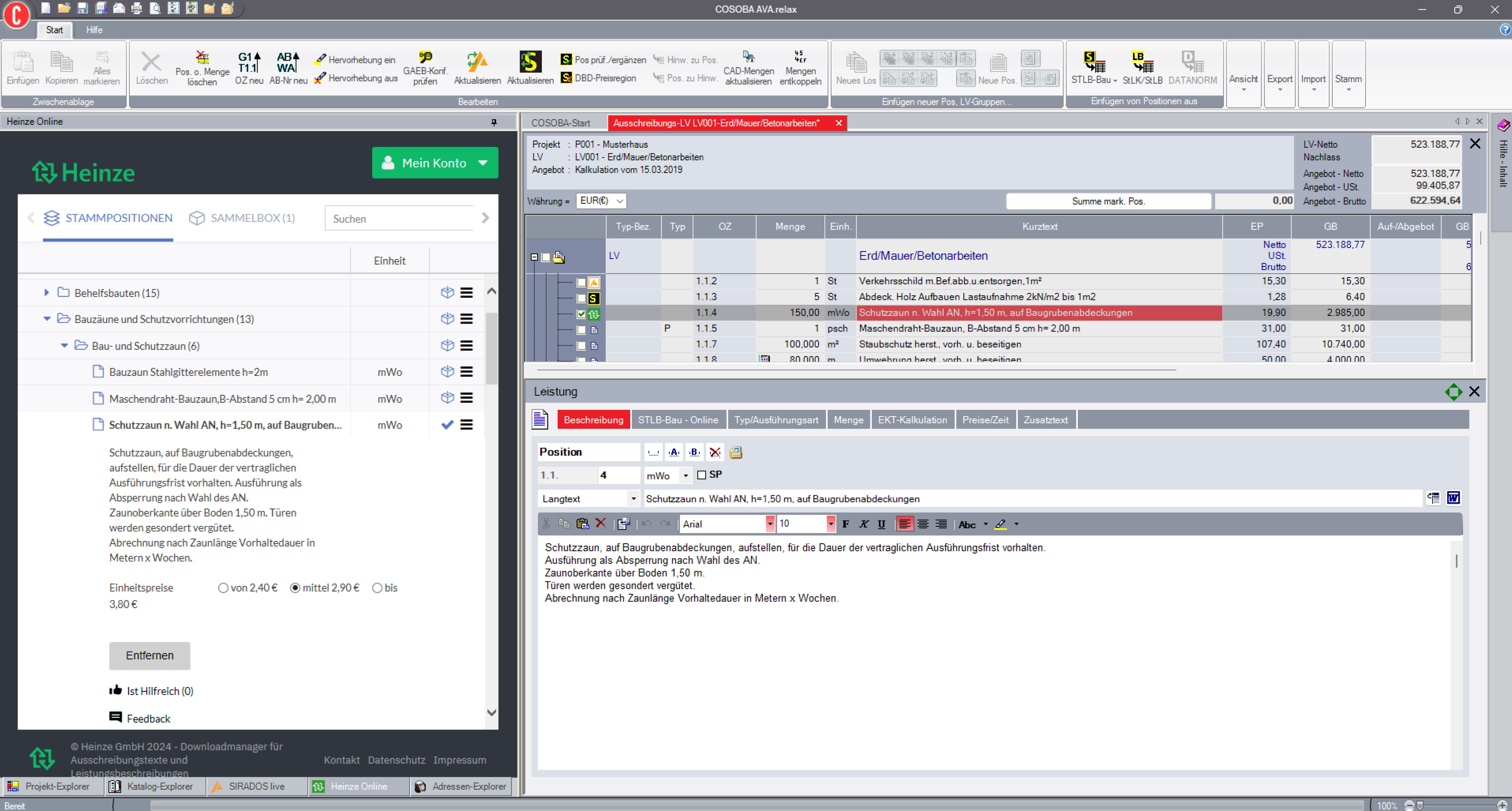Click the thumbs-up Ist Hilfreich icon
The height and width of the screenshot is (811, 1512).
116,690
